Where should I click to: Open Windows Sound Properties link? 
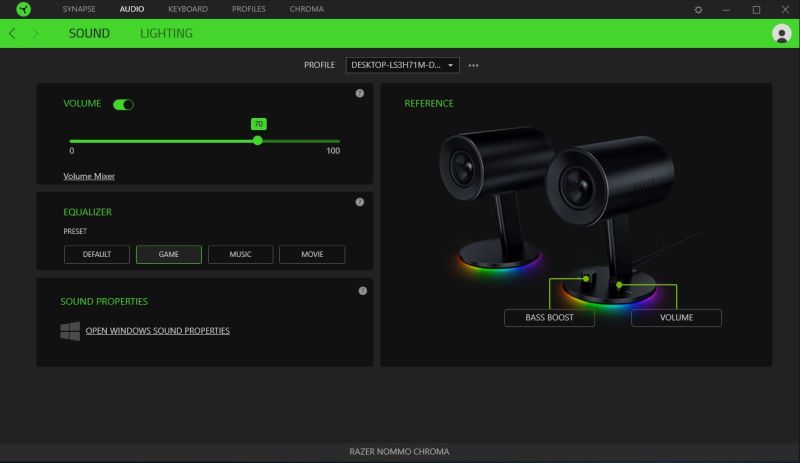pyautogui.click(x=158, y=331)
